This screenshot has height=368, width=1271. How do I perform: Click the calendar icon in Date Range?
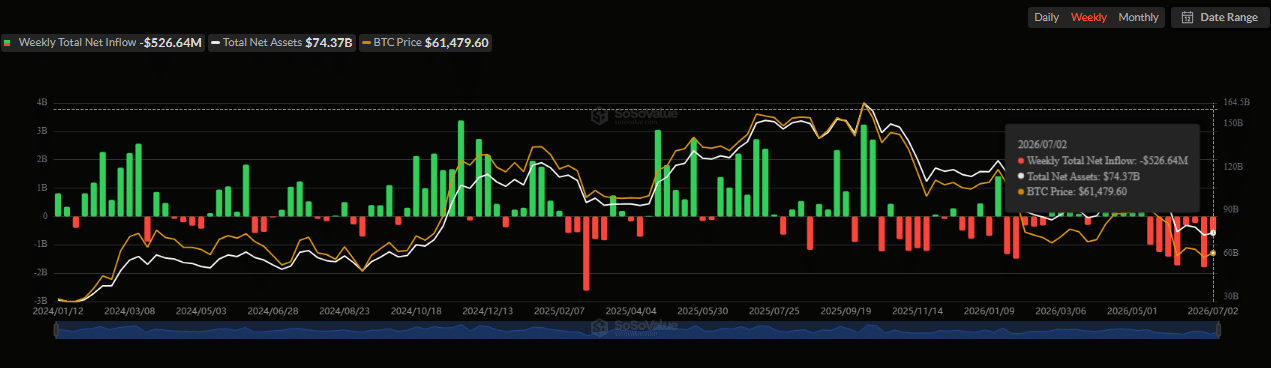1187,17
